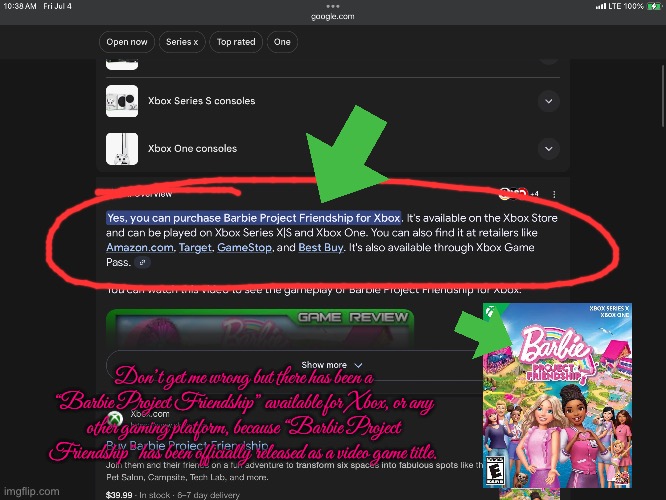Select the Top rated filter chip

(236, 42)
